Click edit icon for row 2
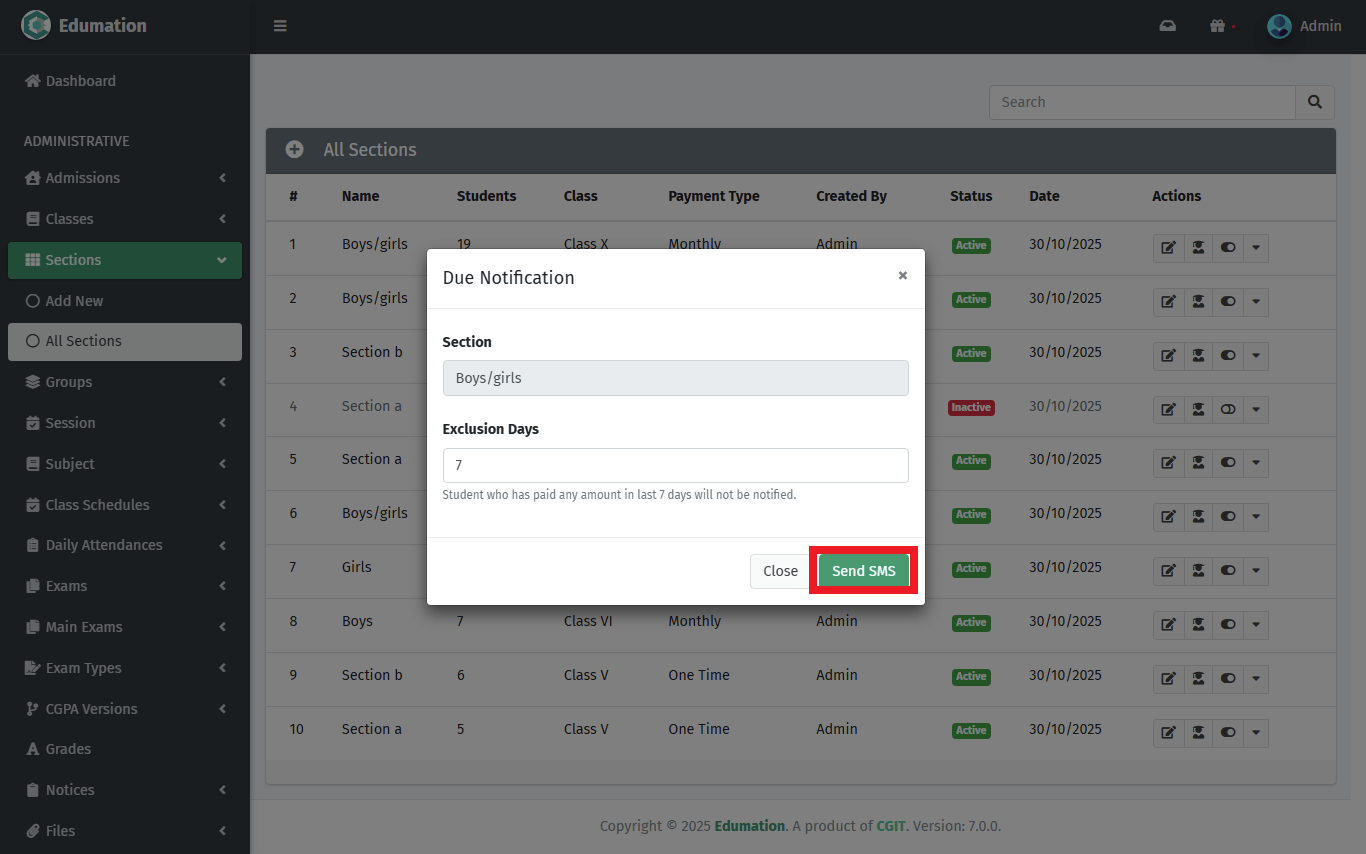The image size is (1366, 854). click(1168, 302)
